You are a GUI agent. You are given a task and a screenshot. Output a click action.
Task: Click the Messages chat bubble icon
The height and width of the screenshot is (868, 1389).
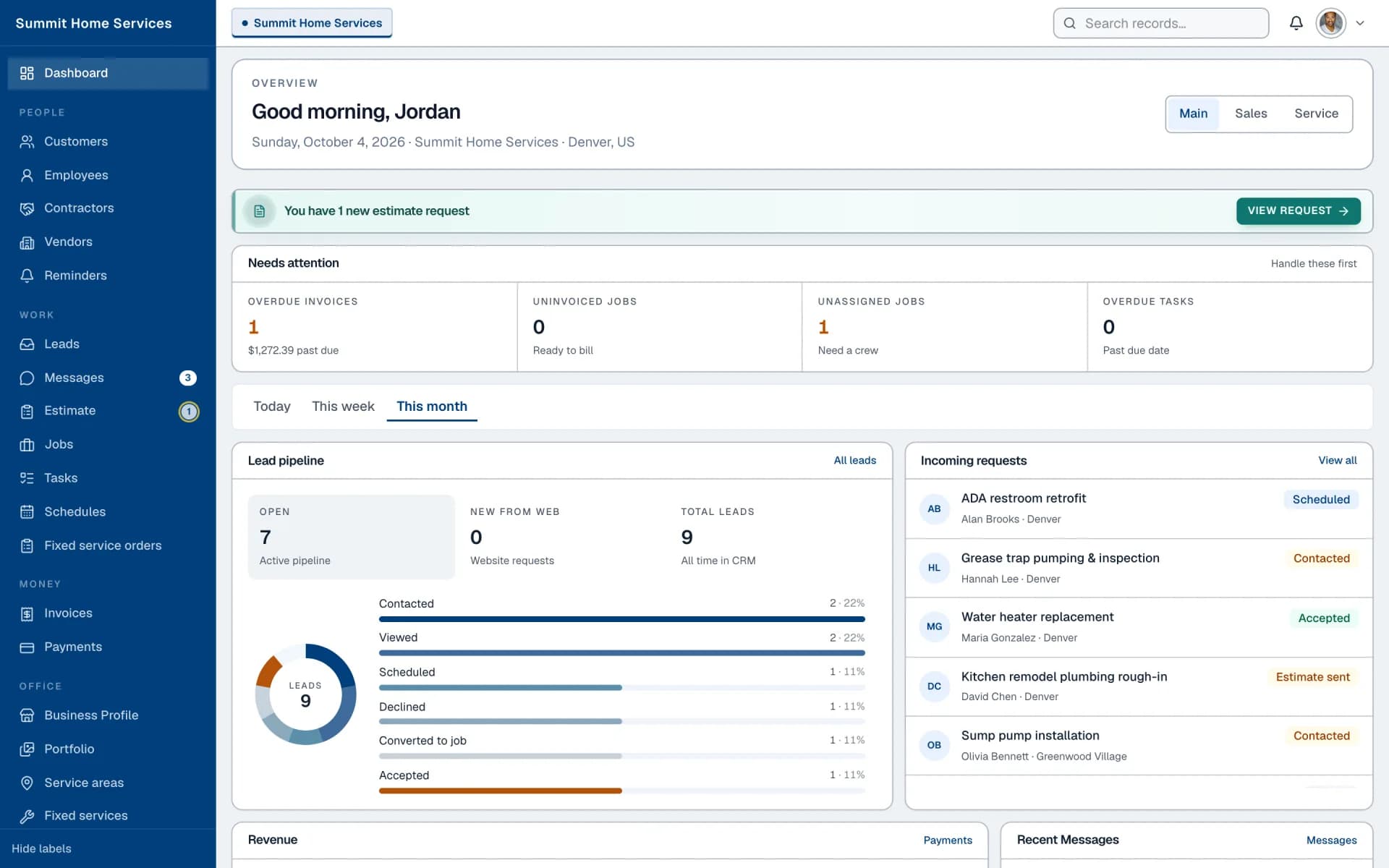click(27, 378)
